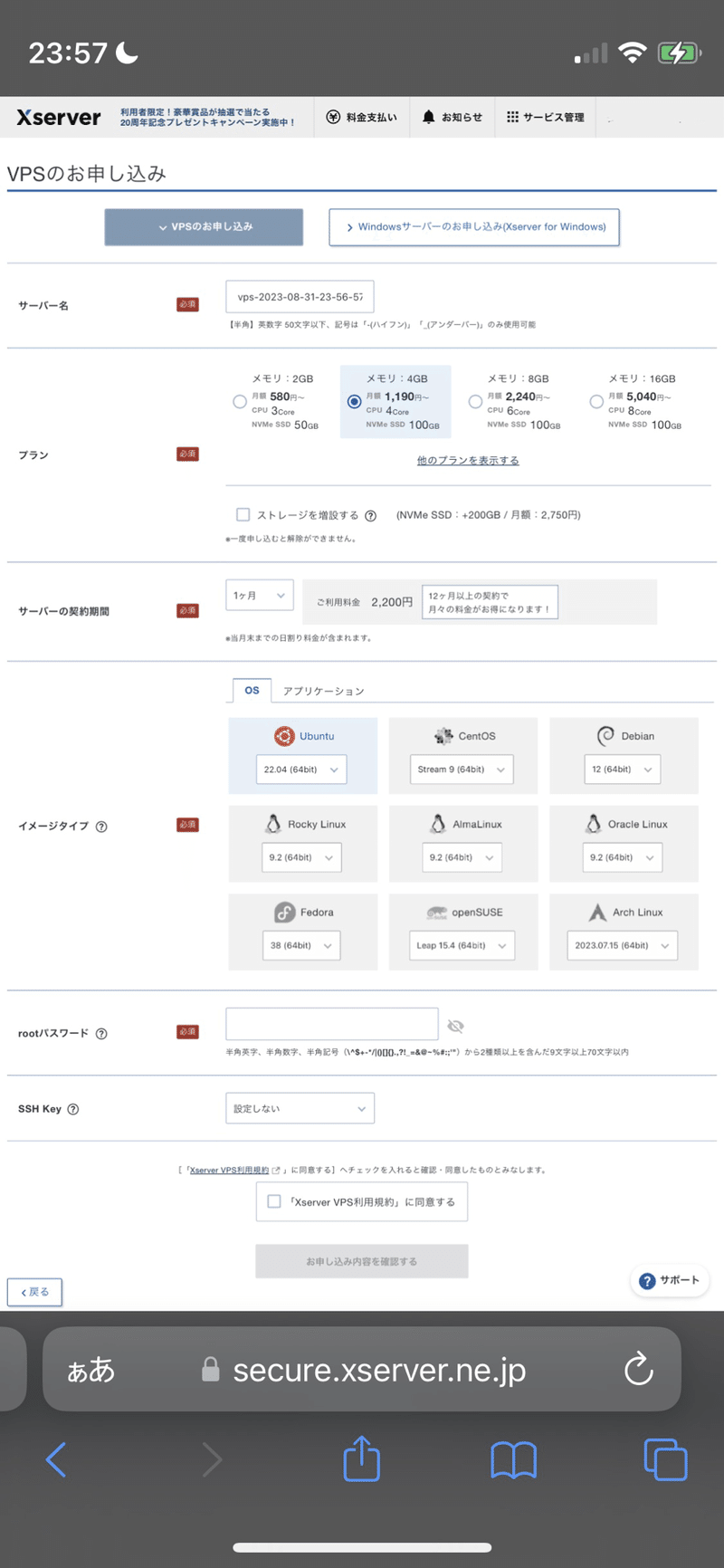Check the storage expansion checkbox
Screen dimensions: 724x1568
point(243,514)
